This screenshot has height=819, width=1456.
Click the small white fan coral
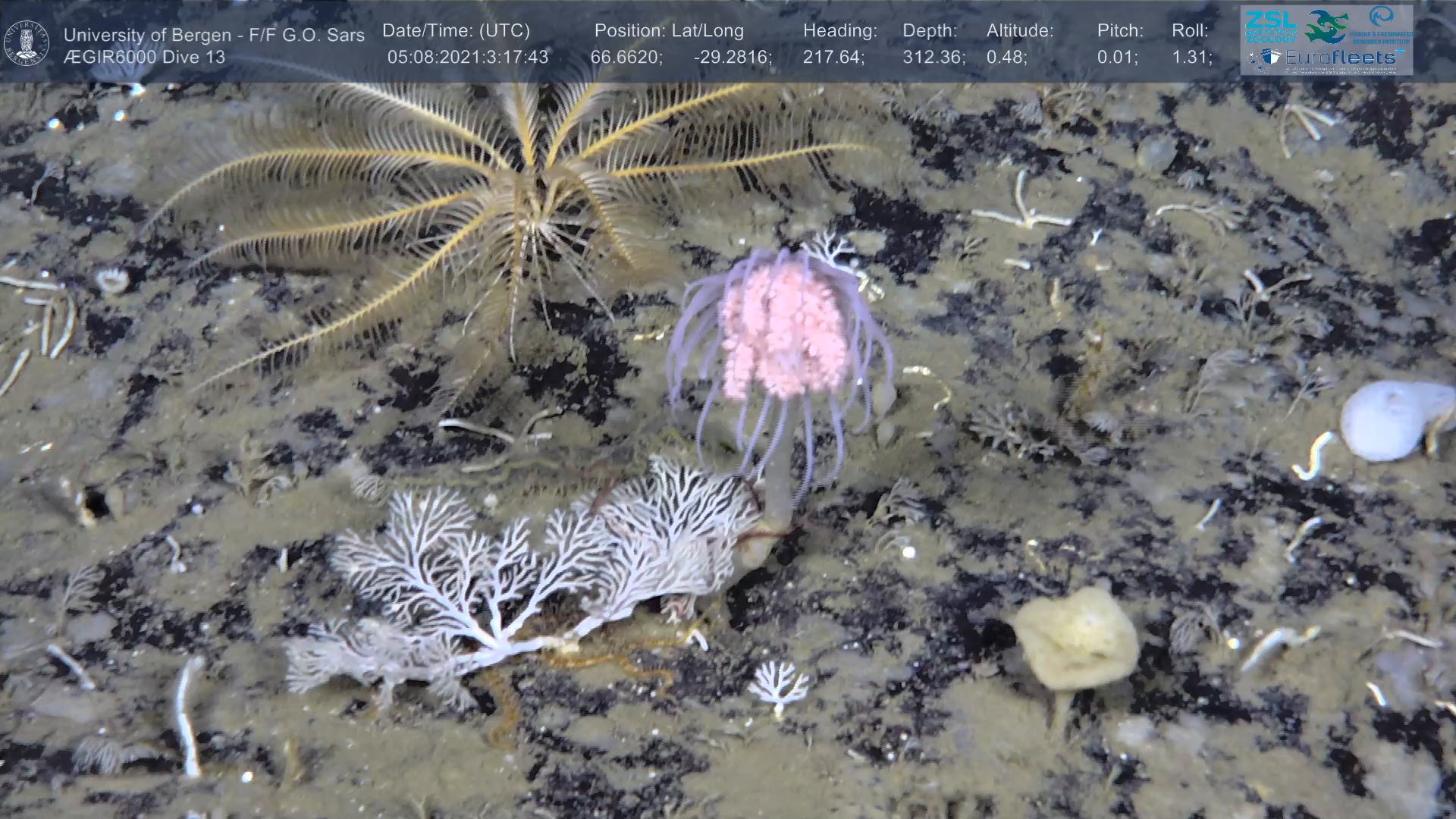click(779, 682)
